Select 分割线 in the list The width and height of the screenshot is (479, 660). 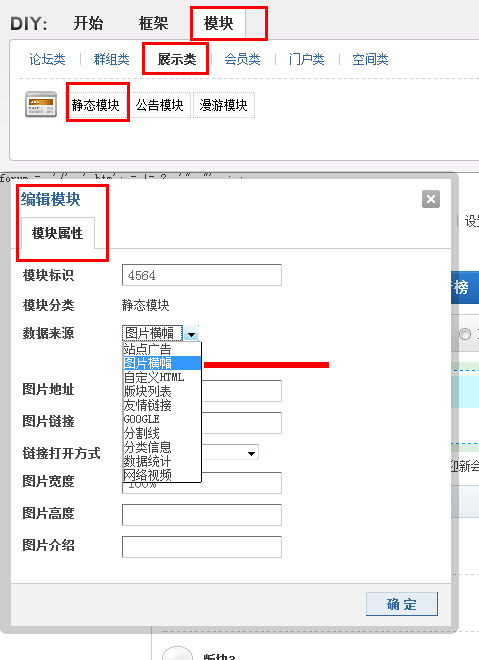tap(162, 433)
